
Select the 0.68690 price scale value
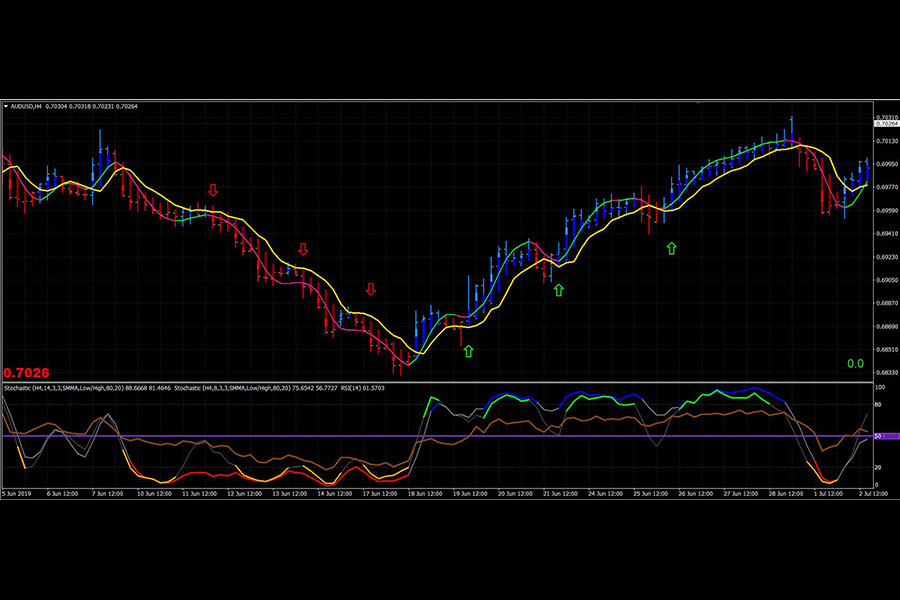tap(887, 327)
